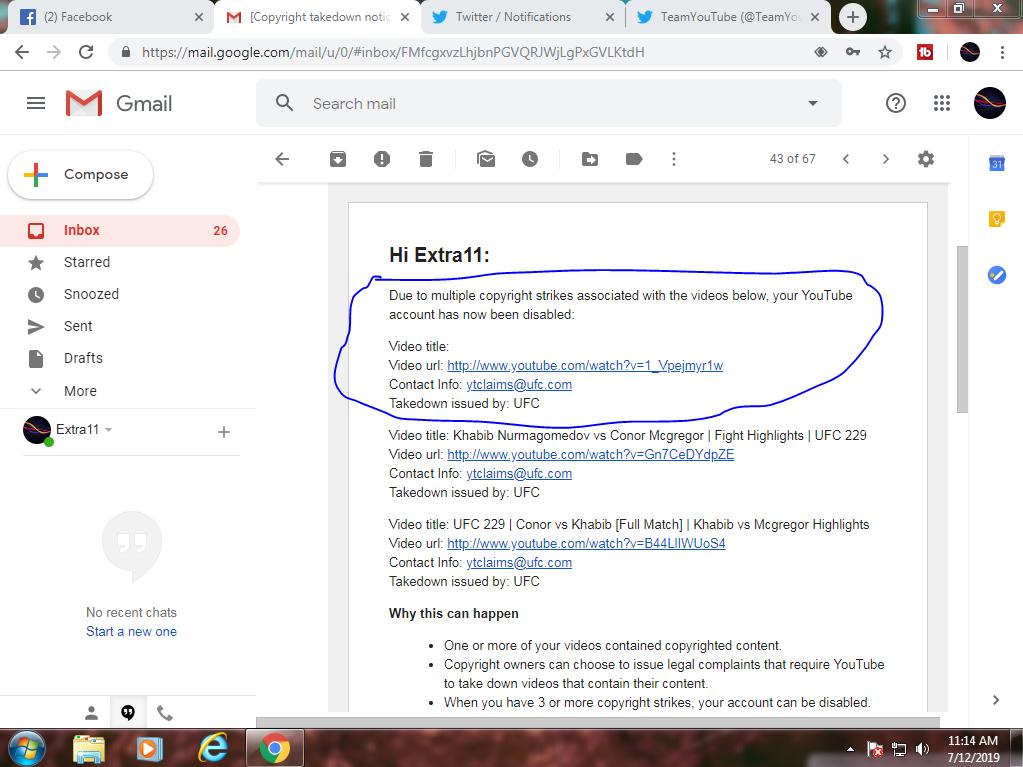Open the Labels icon

(634, 159)
